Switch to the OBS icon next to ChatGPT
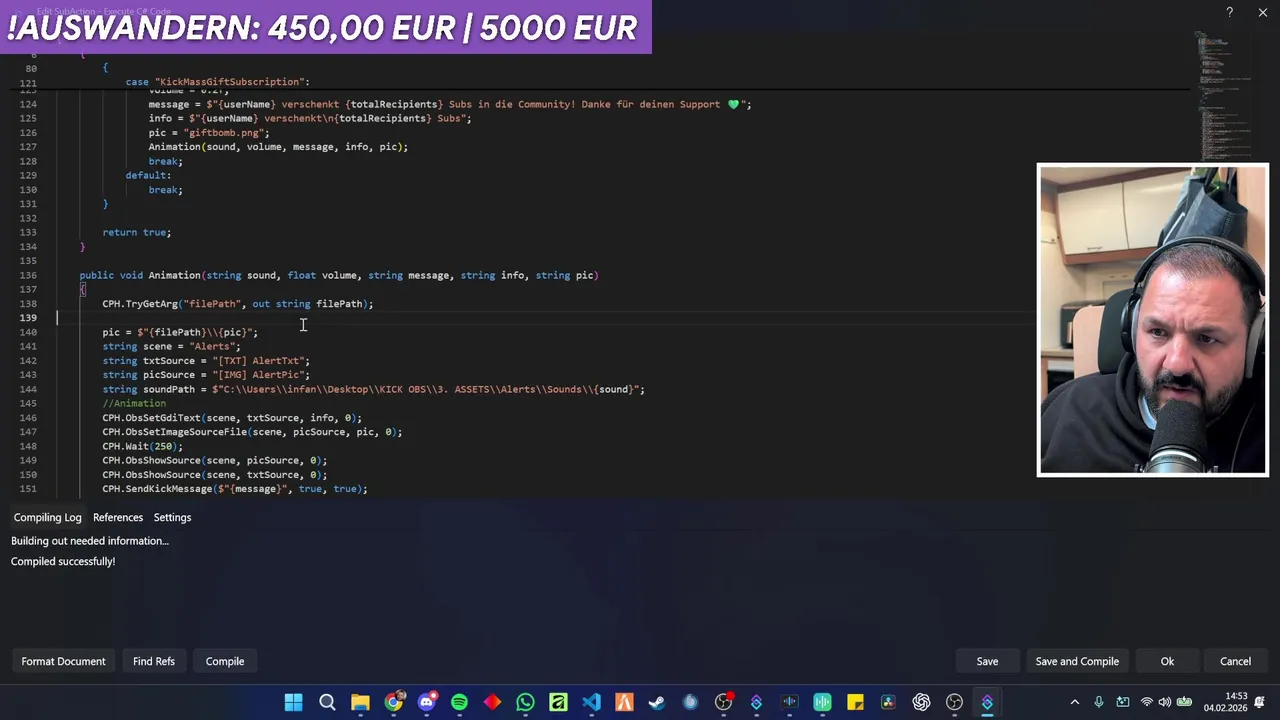1280x720 pixels. point(954,702)
